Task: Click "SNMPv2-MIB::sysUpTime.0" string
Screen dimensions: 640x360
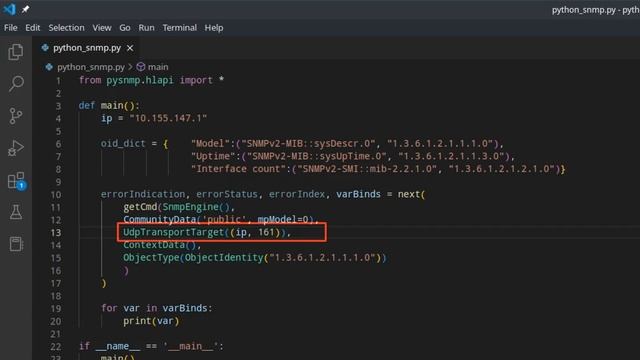Action: [x=316, y=156]
